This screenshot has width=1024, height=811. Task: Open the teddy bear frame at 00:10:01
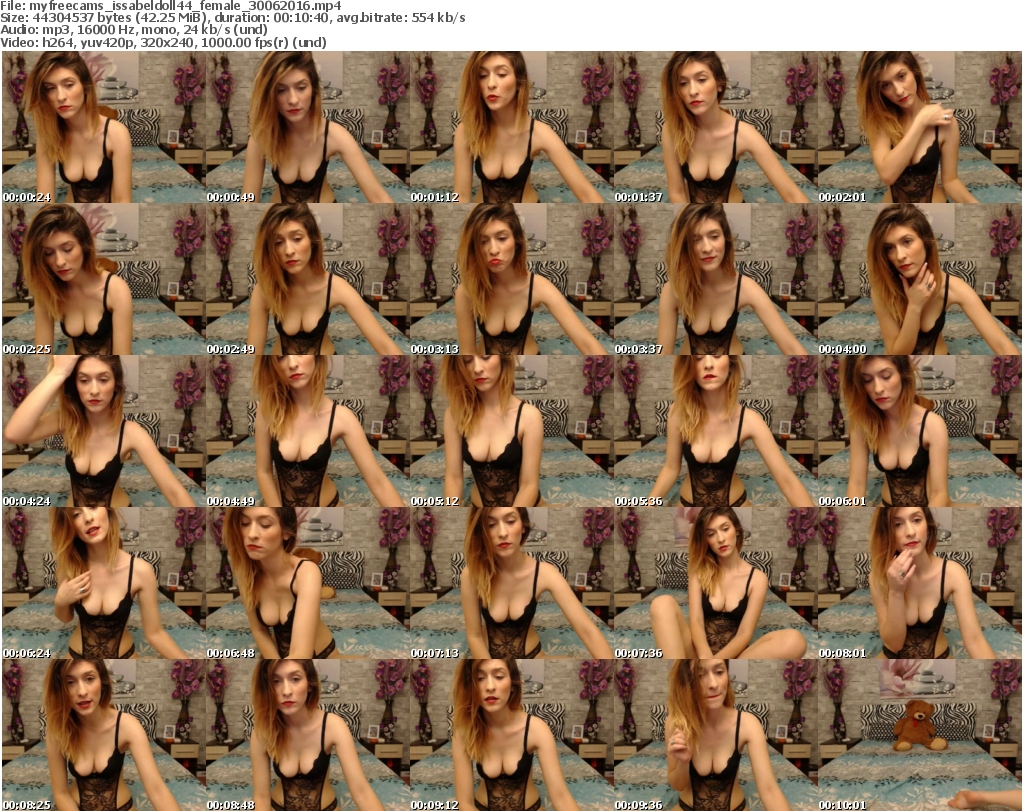pyautogui.click(x=920, y=735)
